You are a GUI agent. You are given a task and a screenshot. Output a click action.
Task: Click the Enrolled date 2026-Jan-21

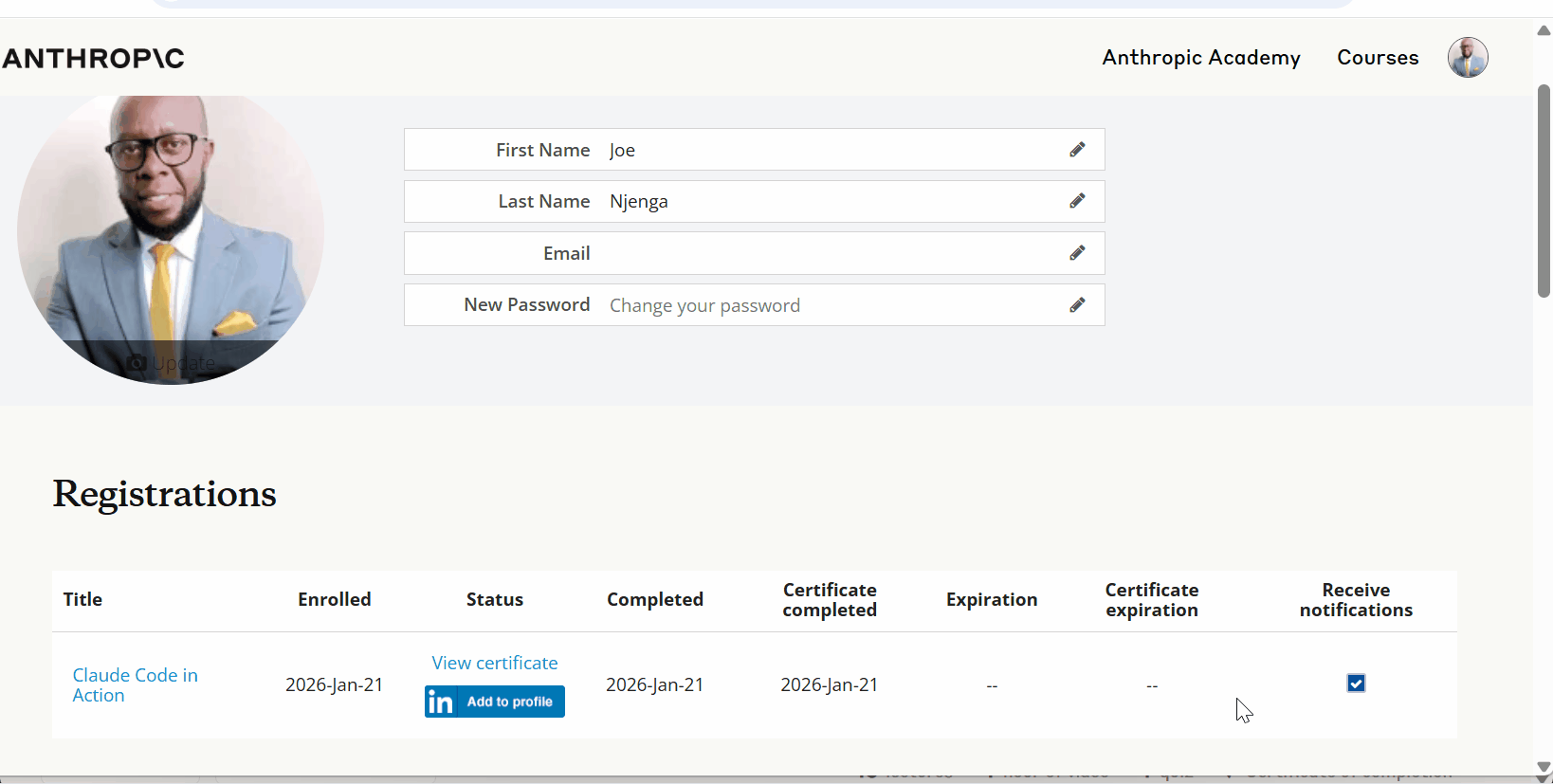(335, 684)
